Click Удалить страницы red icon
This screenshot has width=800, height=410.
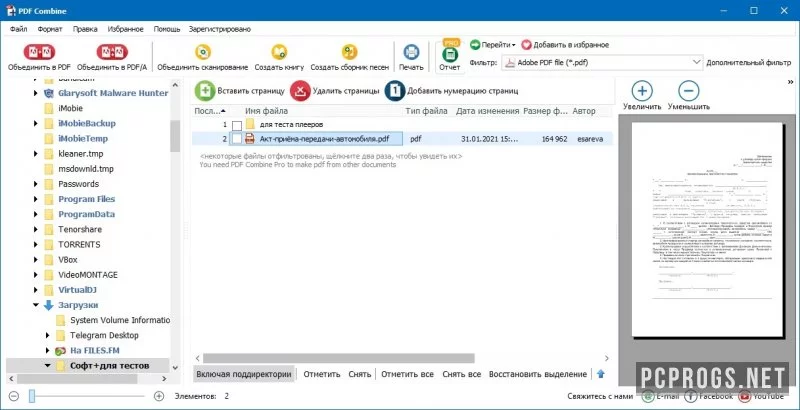click(300, 91)
